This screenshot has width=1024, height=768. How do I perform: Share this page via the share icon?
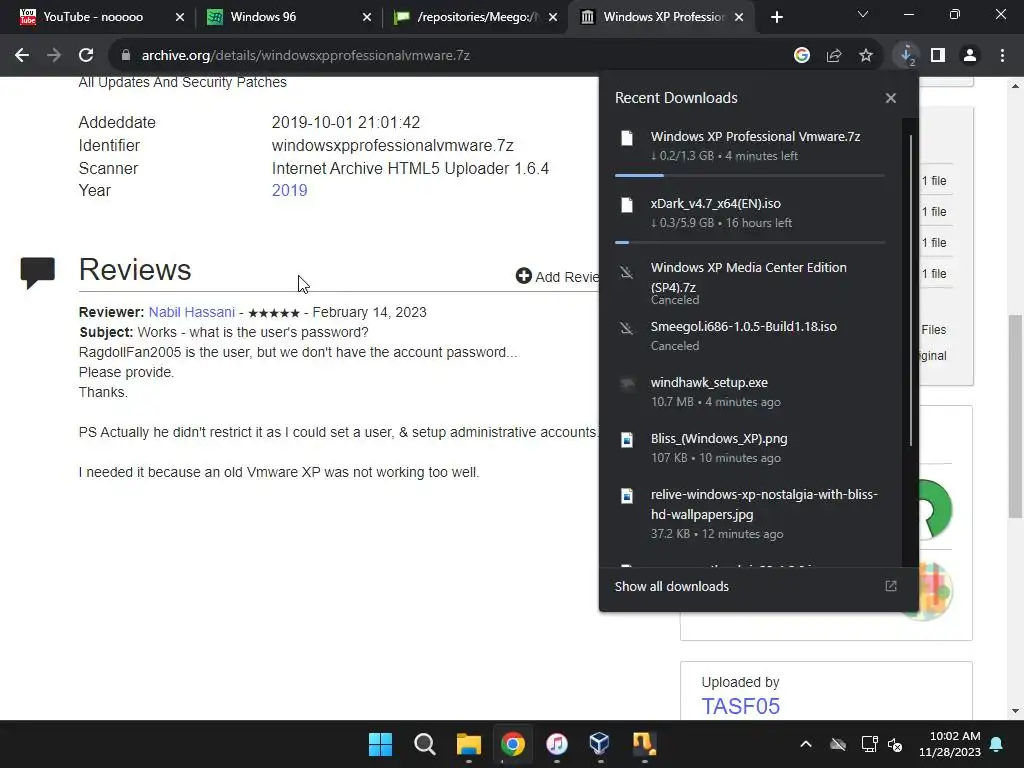[834, 56]
